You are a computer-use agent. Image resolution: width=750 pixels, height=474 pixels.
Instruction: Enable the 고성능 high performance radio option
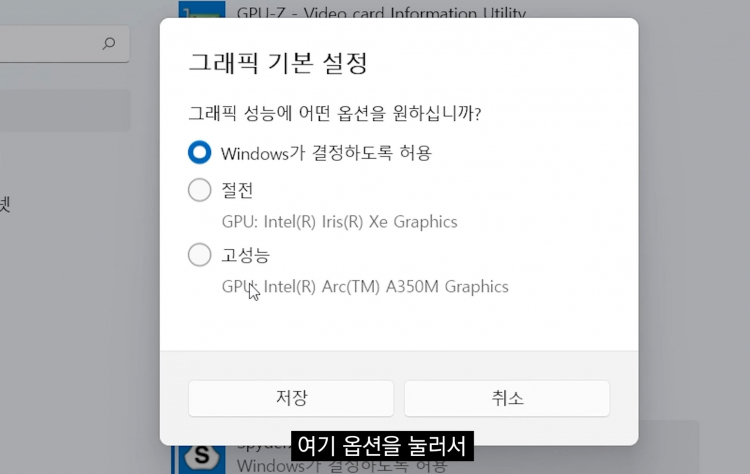coord(200,255)
